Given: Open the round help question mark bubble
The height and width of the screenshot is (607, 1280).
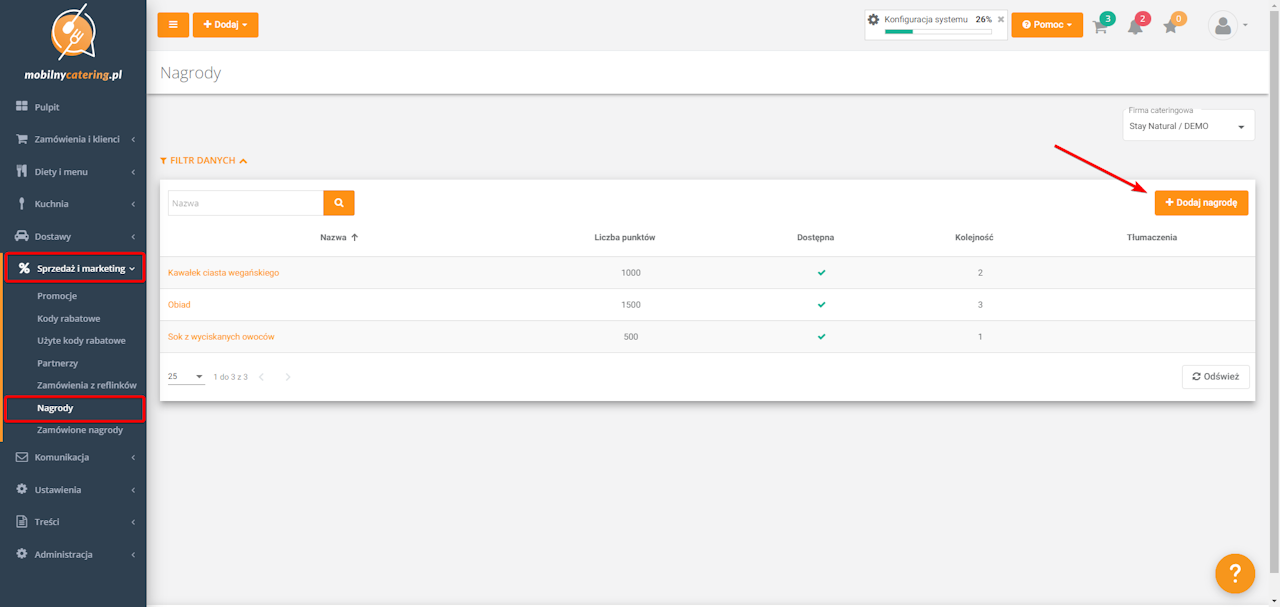Looking at the screenshot, I should [x=1235, y=573].
